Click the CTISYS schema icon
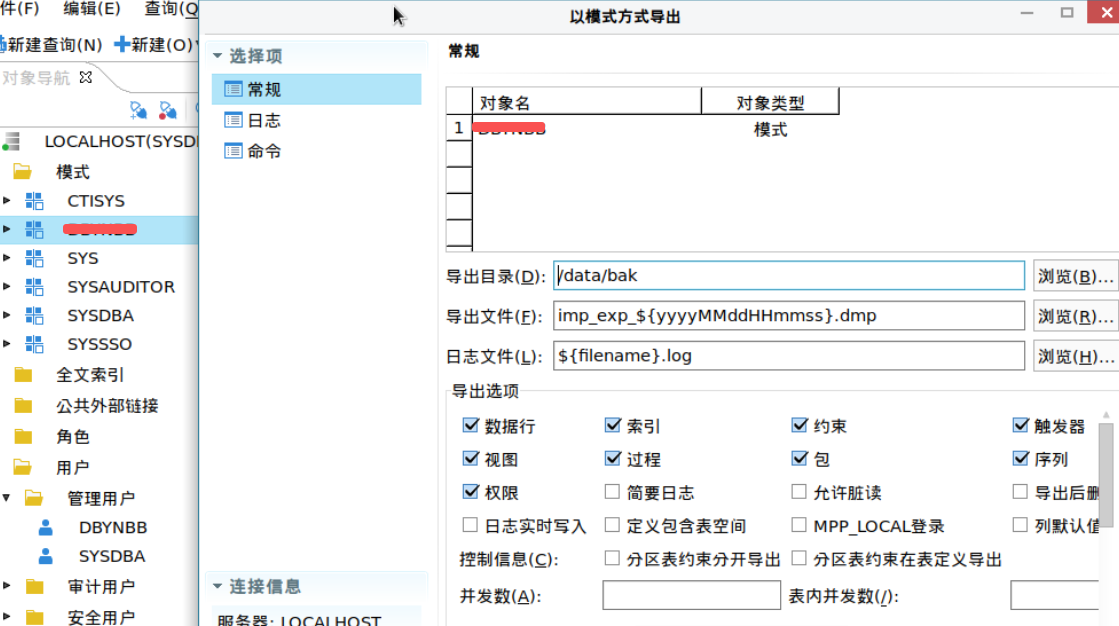 click(35, 201)
